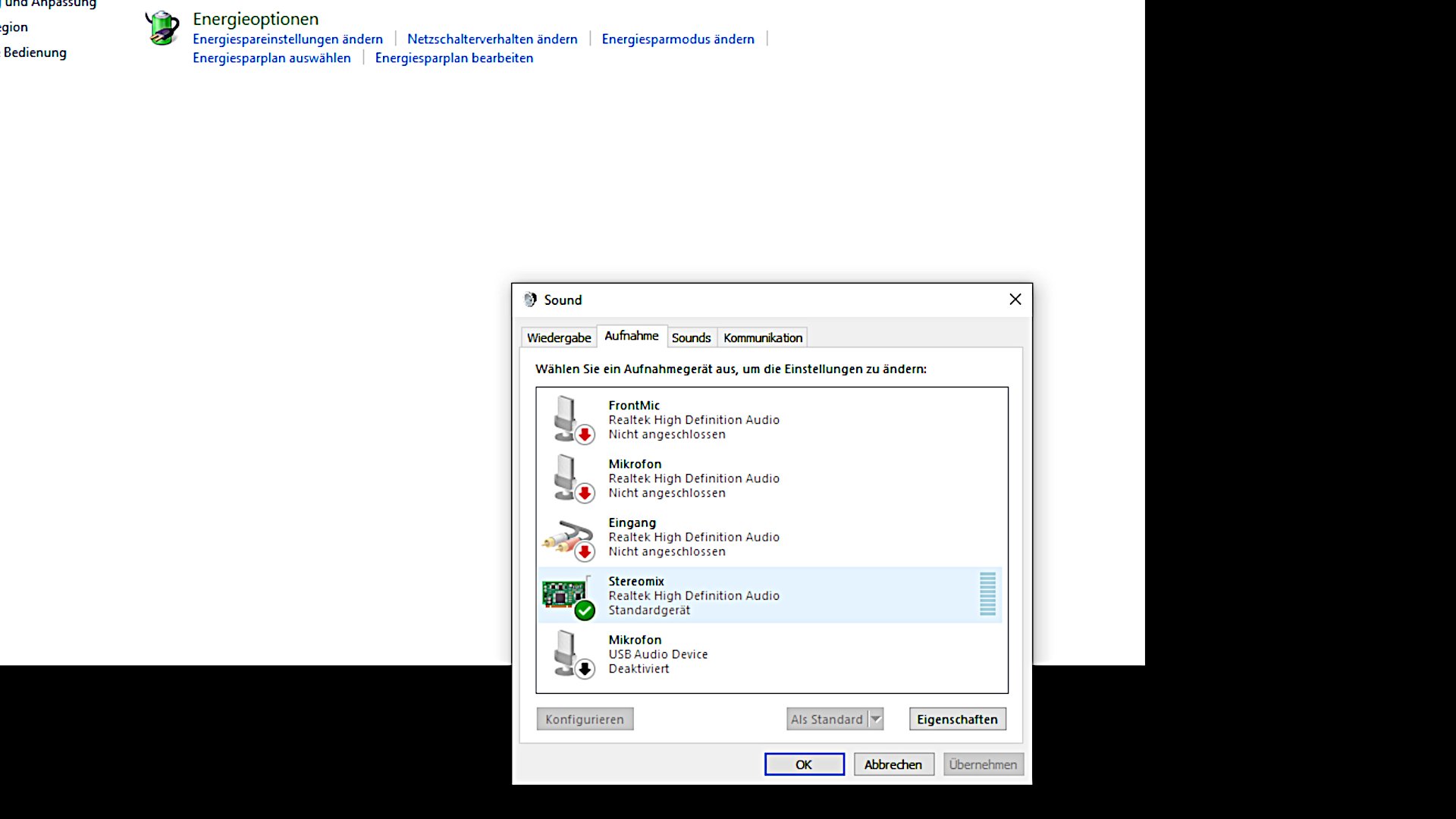Click the Sound dialog title bar speaker icon
1456x819 pixels.
point(531,300)
